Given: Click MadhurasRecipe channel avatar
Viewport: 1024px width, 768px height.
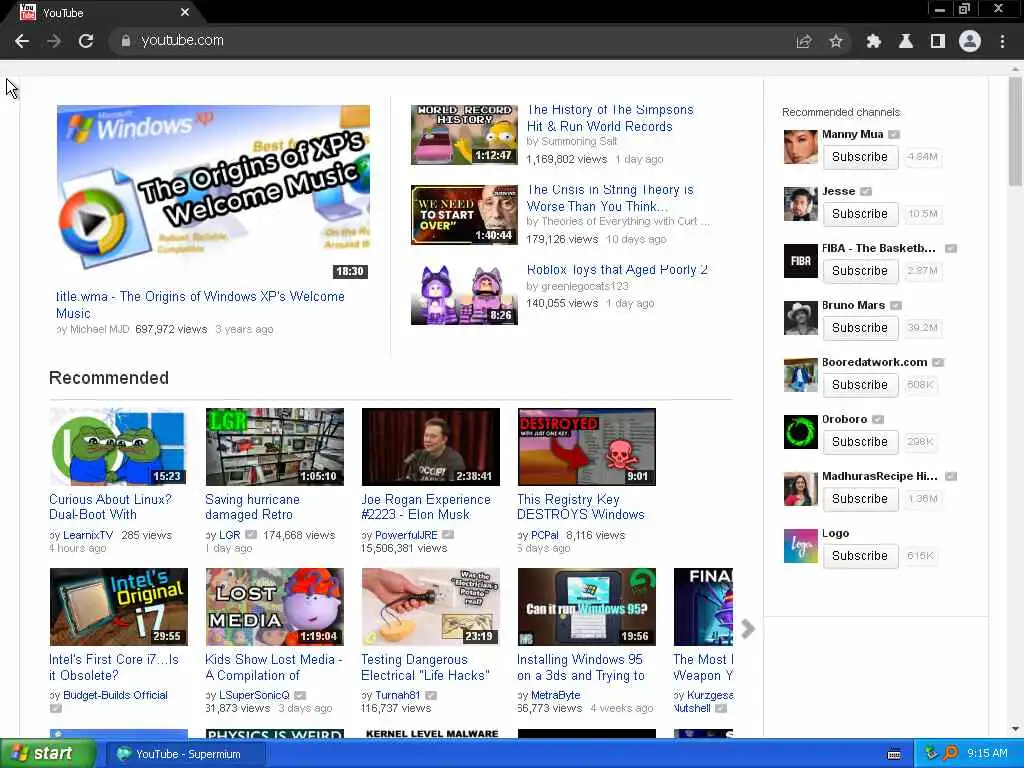Looking at the screenshot, I should coord(801,488).
